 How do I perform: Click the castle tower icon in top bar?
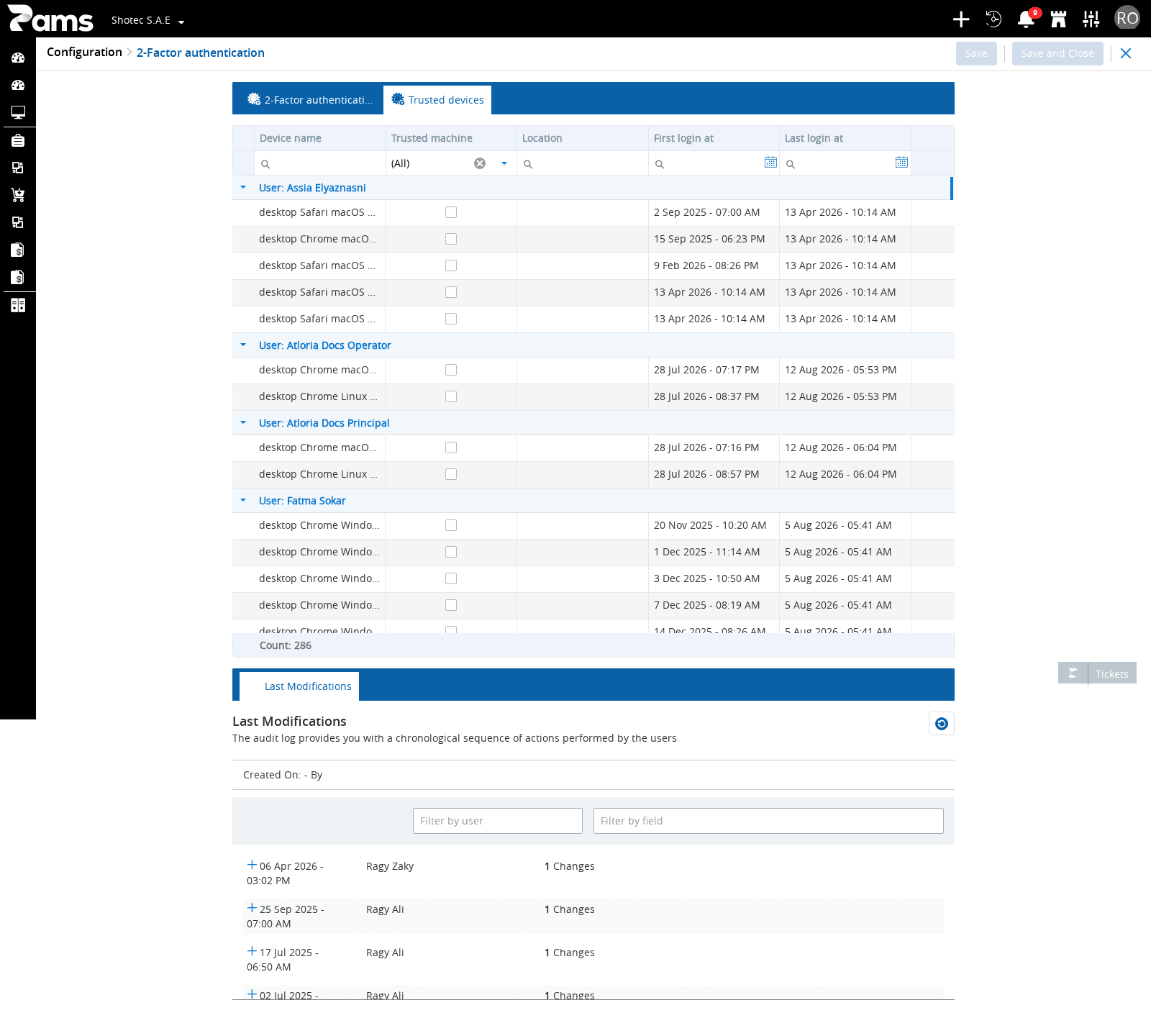click(x=1058, y=19)
